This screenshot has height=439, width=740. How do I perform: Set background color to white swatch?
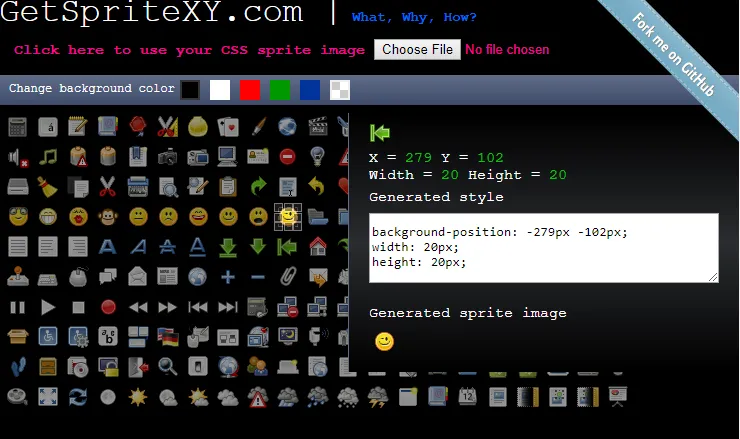tap(220, 90)
